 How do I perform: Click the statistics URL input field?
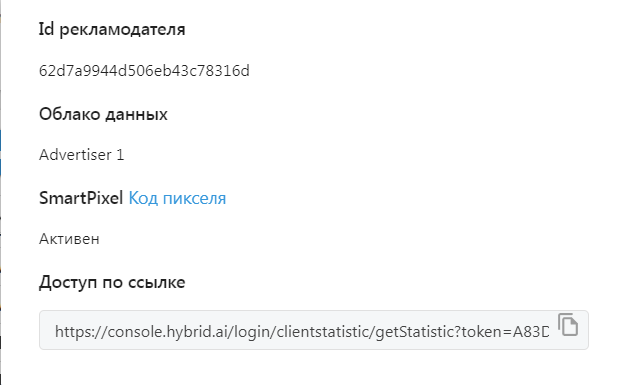click(314, 330)
